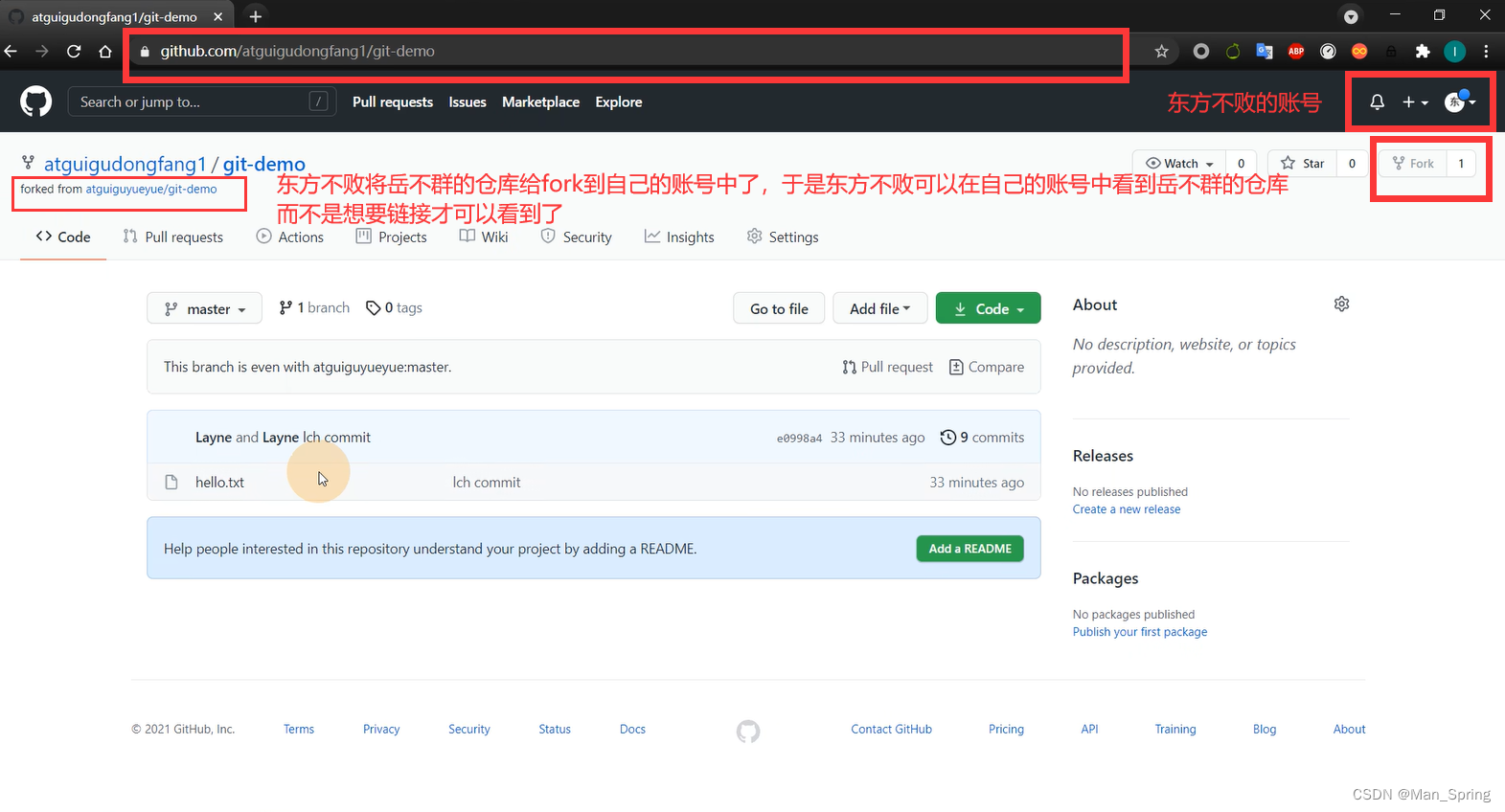The image size is (1505, 812).
Task: Open the browser extensions puzzle icon
Action: [x=1423, y=52]
